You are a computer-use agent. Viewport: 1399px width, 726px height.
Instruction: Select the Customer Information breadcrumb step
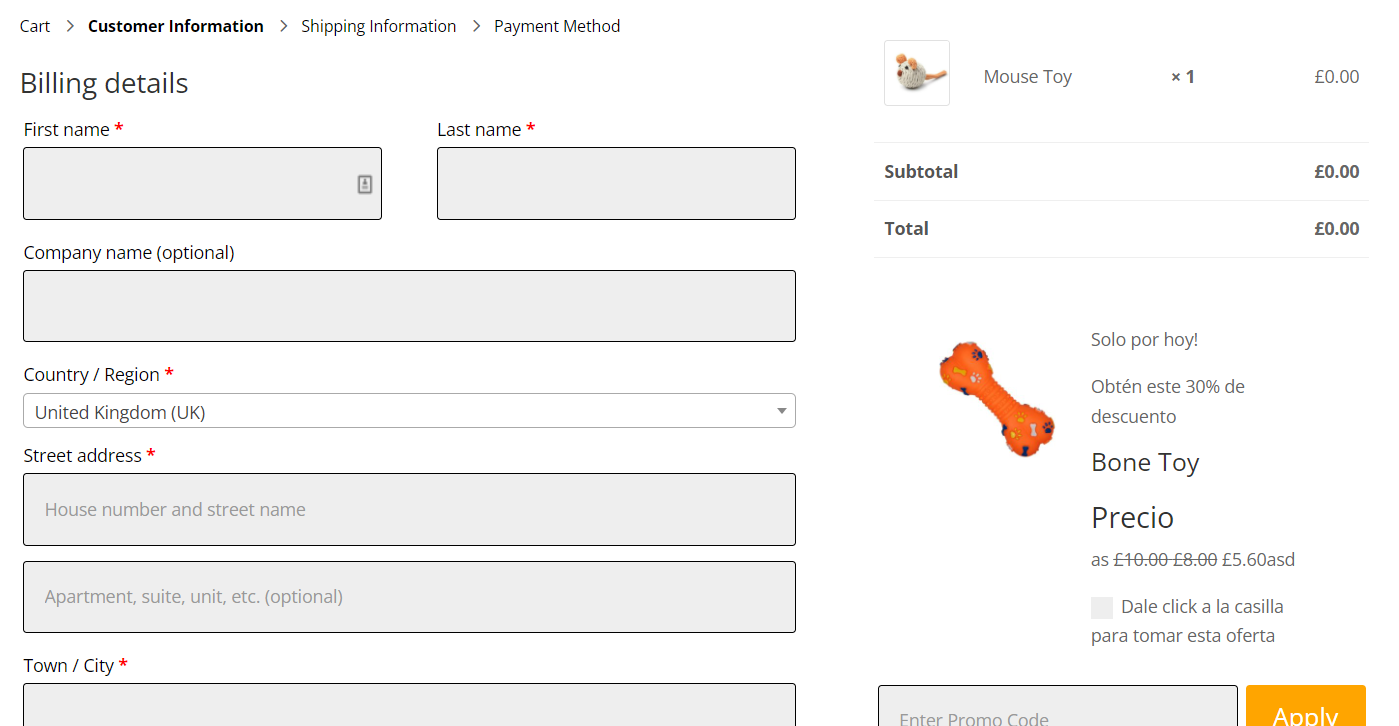[176, 26]
